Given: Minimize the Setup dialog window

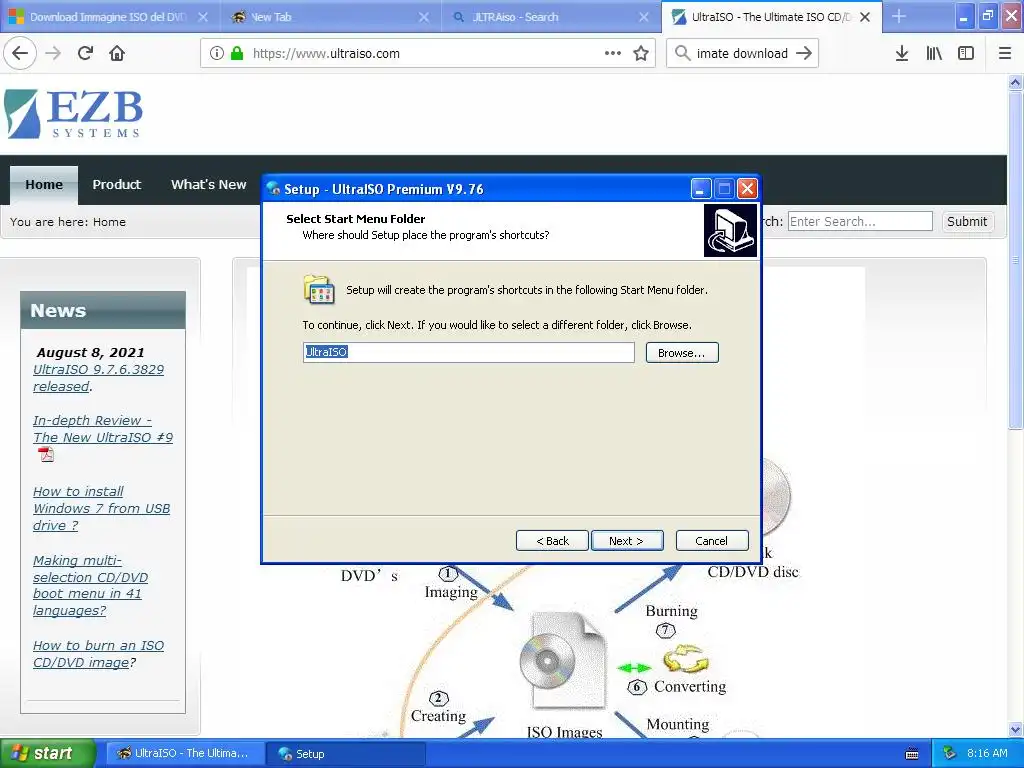Looking at the screenshot, I should 700,189.
